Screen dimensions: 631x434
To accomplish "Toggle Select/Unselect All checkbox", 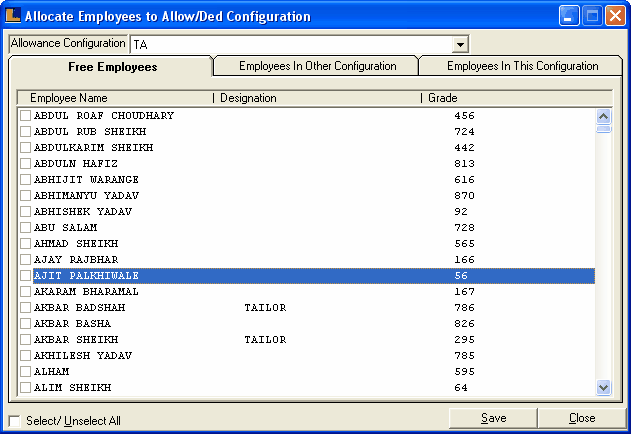I will [14, 421].
